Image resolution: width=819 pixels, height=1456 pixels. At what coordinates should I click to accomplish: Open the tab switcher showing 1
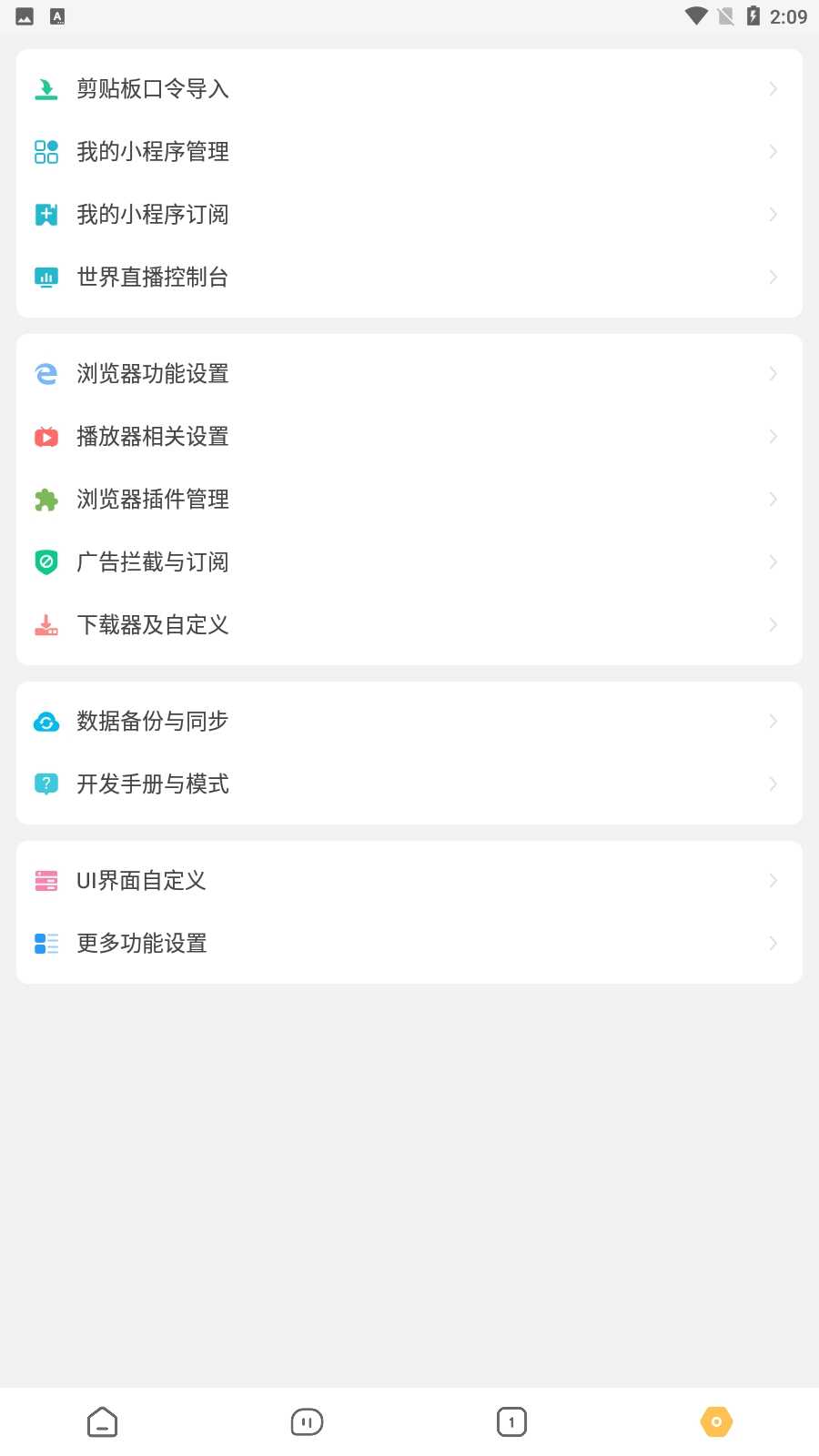[511, 1421]
